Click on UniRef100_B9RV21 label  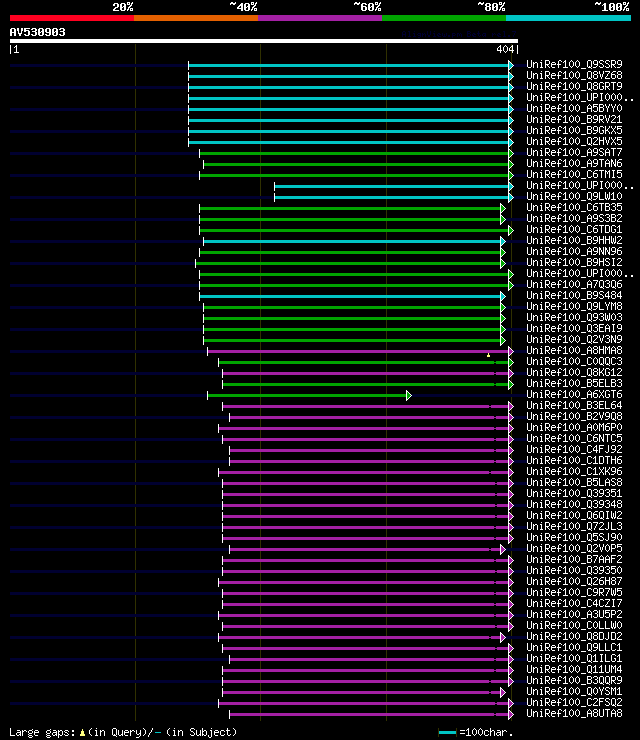tap(574, 119)
